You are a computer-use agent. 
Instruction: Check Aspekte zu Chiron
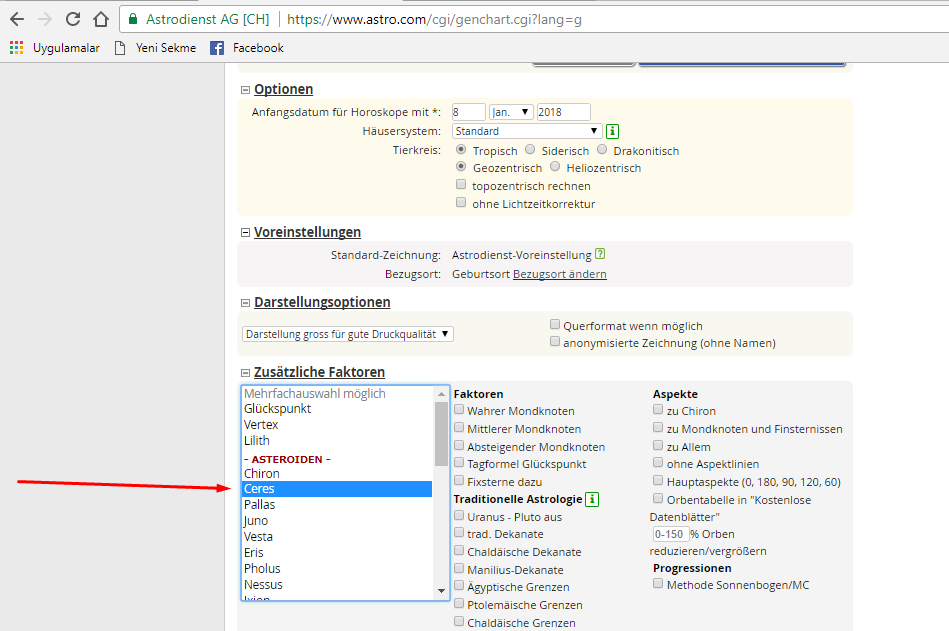click(658, 410)
